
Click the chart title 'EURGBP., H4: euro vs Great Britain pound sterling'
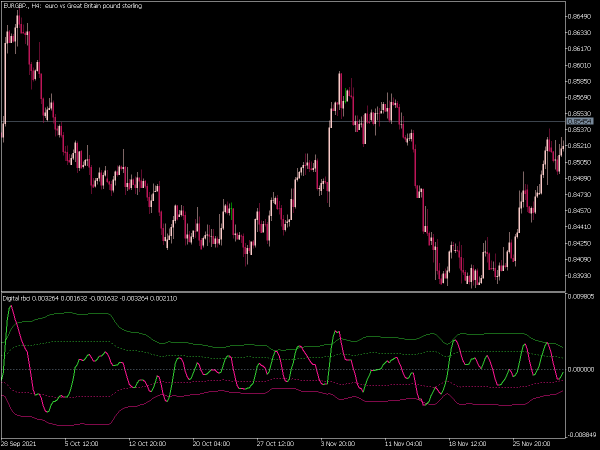[72, 6]
